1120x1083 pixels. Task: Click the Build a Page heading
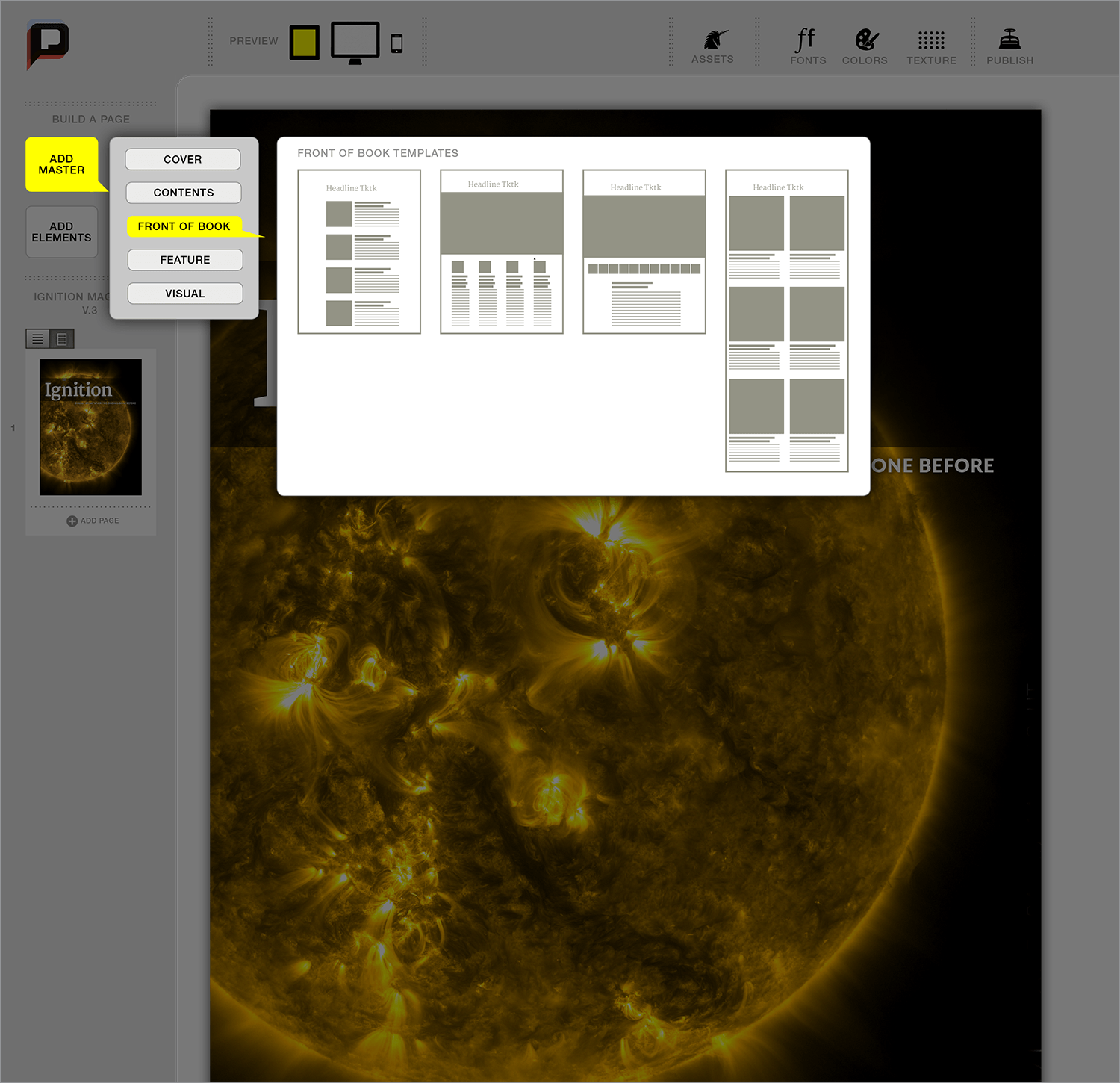(91, 120)
